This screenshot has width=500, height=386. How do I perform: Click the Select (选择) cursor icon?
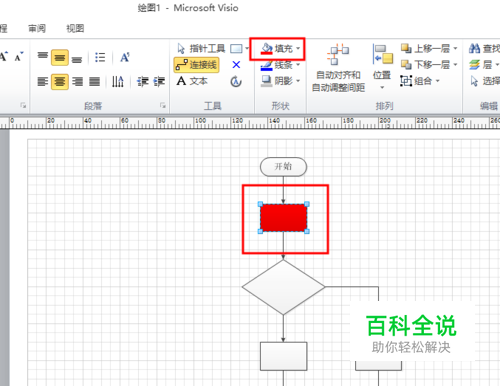pyautogui.click(x=474, y=81)
